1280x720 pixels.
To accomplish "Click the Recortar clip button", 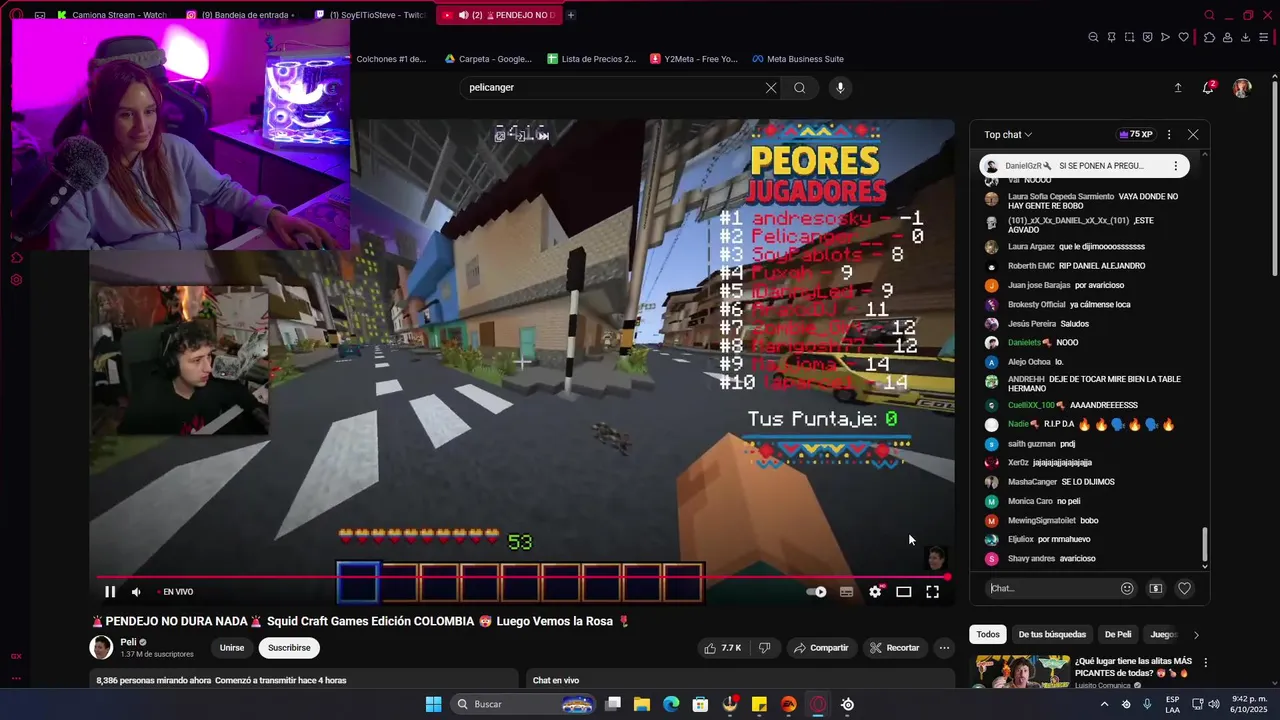I will click(x=894, y=648).
